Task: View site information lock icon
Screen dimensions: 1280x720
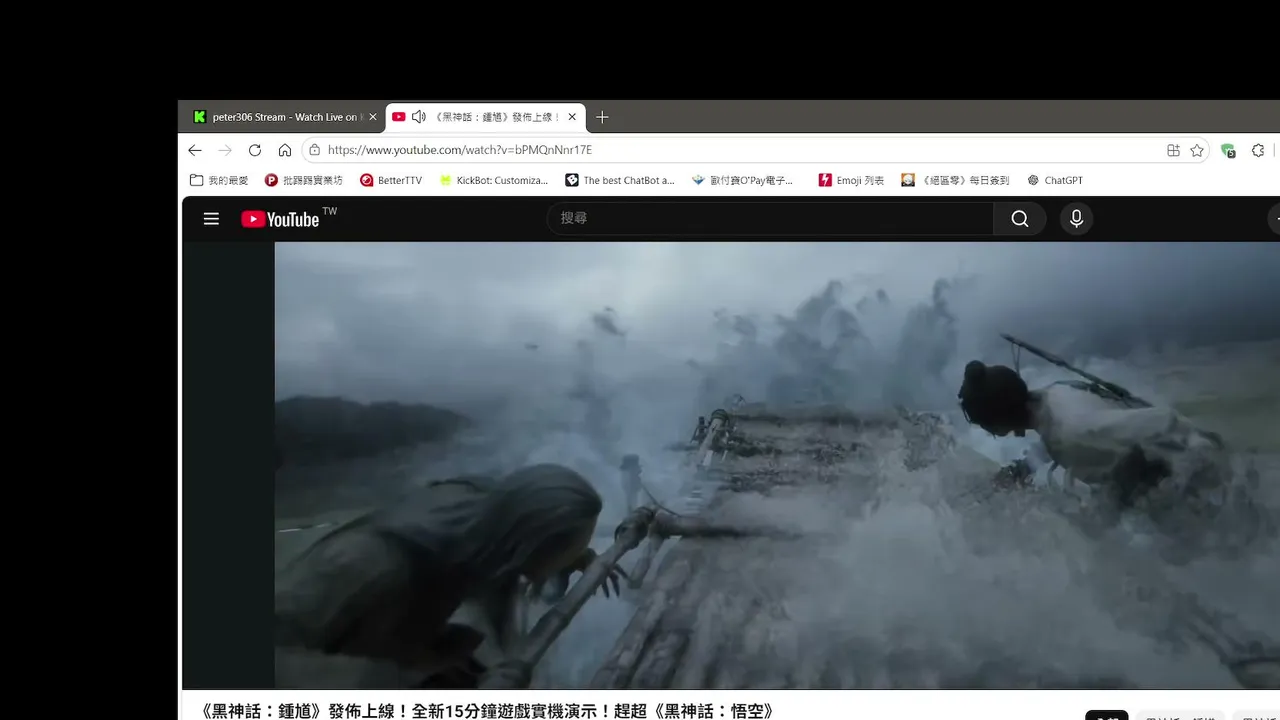Action: click(314, 150)
